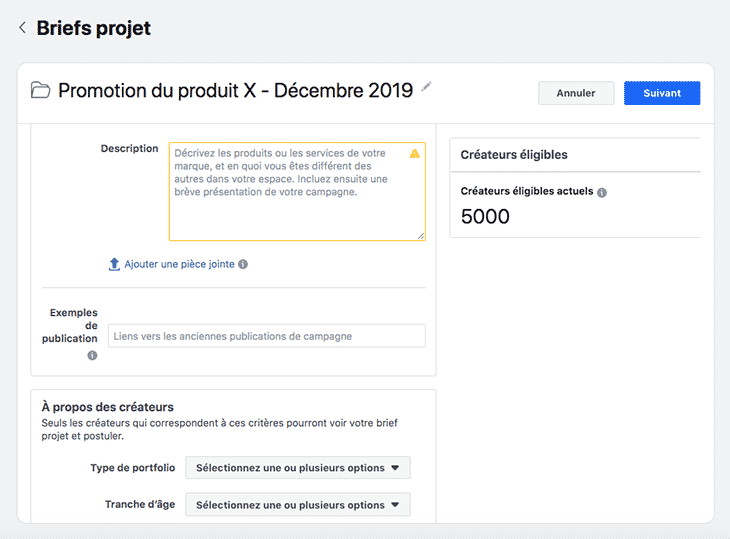
Task: Click the pencil icon to edit project name
Action: [427, 88]
